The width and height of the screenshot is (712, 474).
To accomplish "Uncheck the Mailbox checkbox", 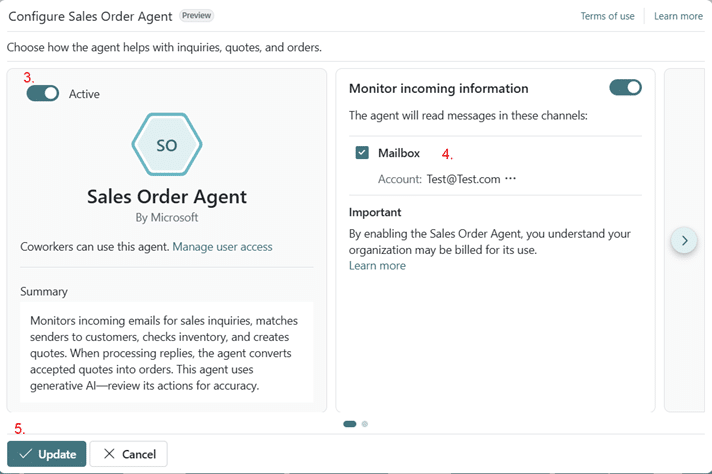I will tap(362, 153).
